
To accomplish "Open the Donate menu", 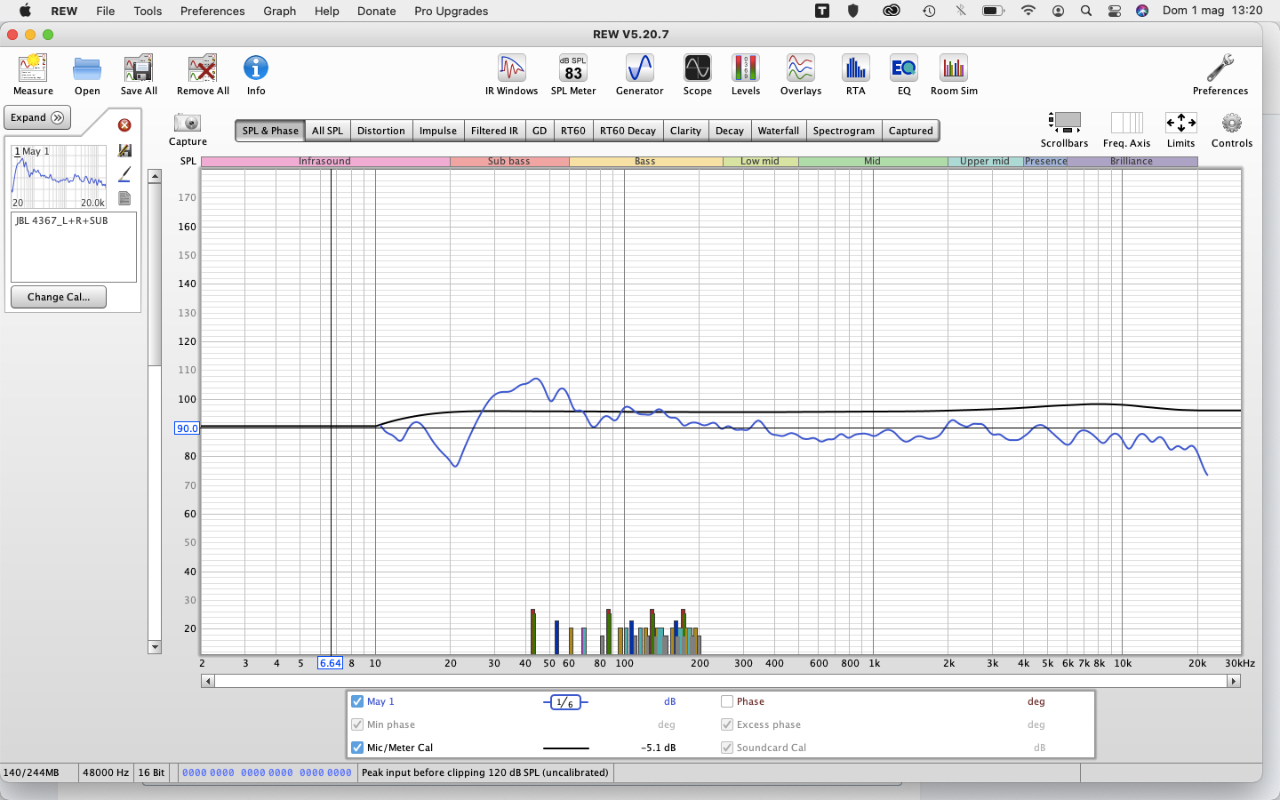I will click(x=376, y=11).
